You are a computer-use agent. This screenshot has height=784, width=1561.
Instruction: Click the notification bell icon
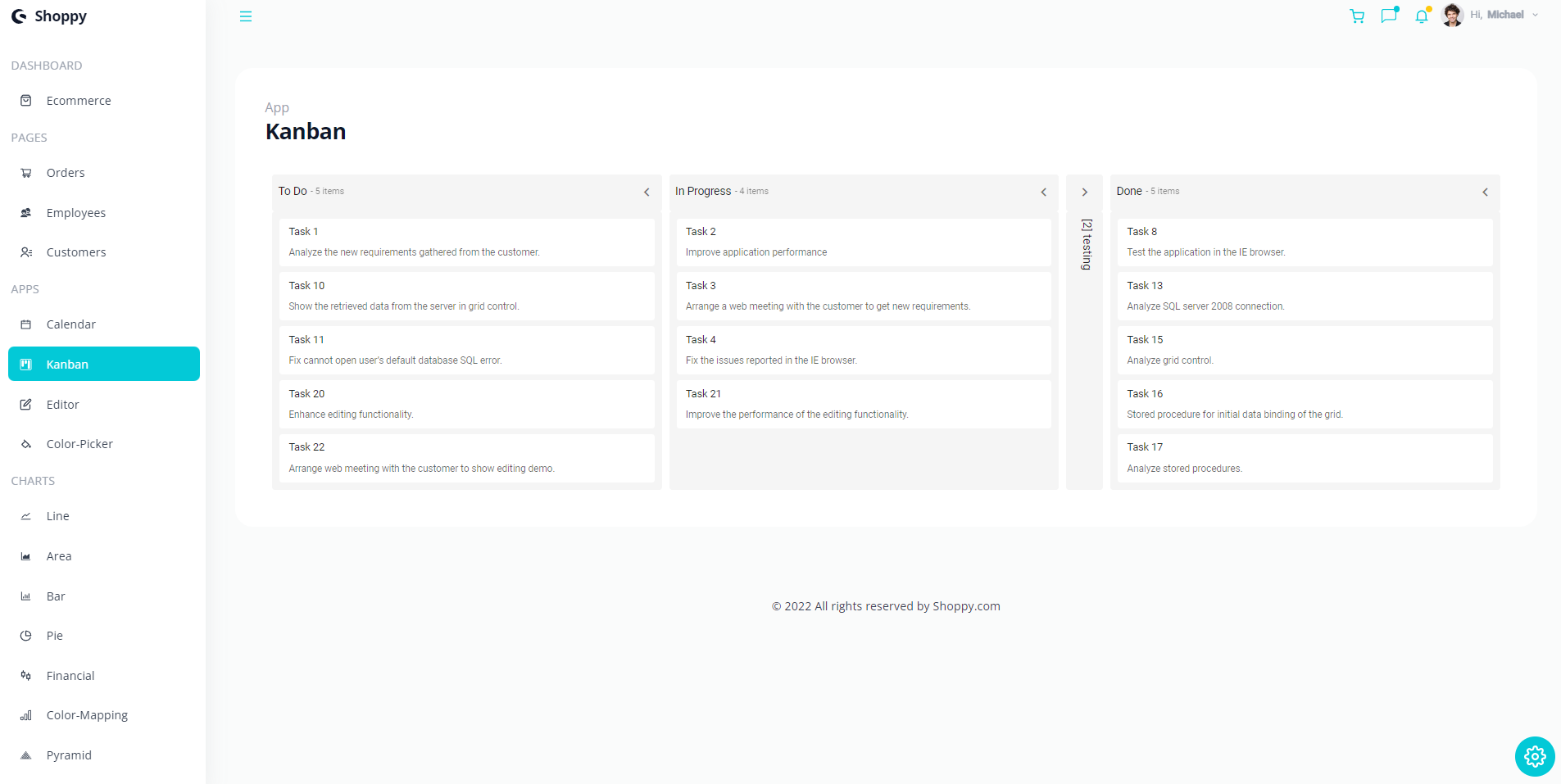coord(1421,16)
